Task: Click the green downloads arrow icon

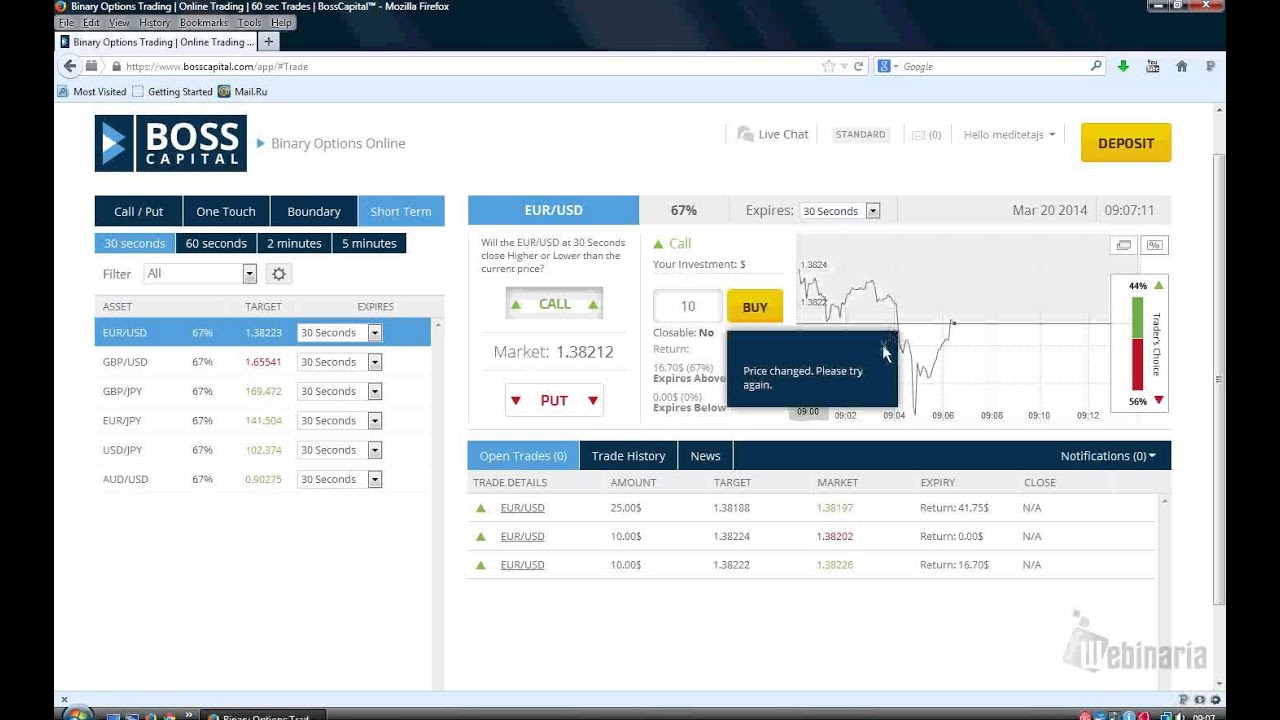Action: pos(1123,66)
